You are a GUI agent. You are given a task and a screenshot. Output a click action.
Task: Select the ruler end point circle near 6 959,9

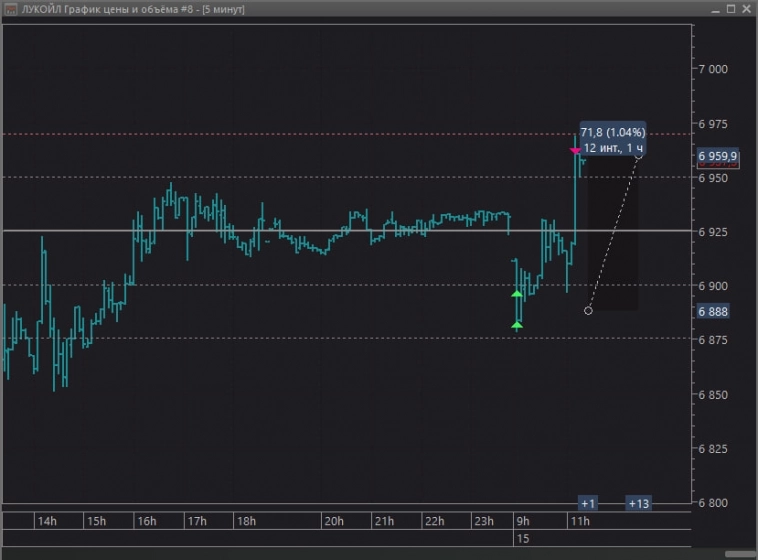[x=639, y=156]
